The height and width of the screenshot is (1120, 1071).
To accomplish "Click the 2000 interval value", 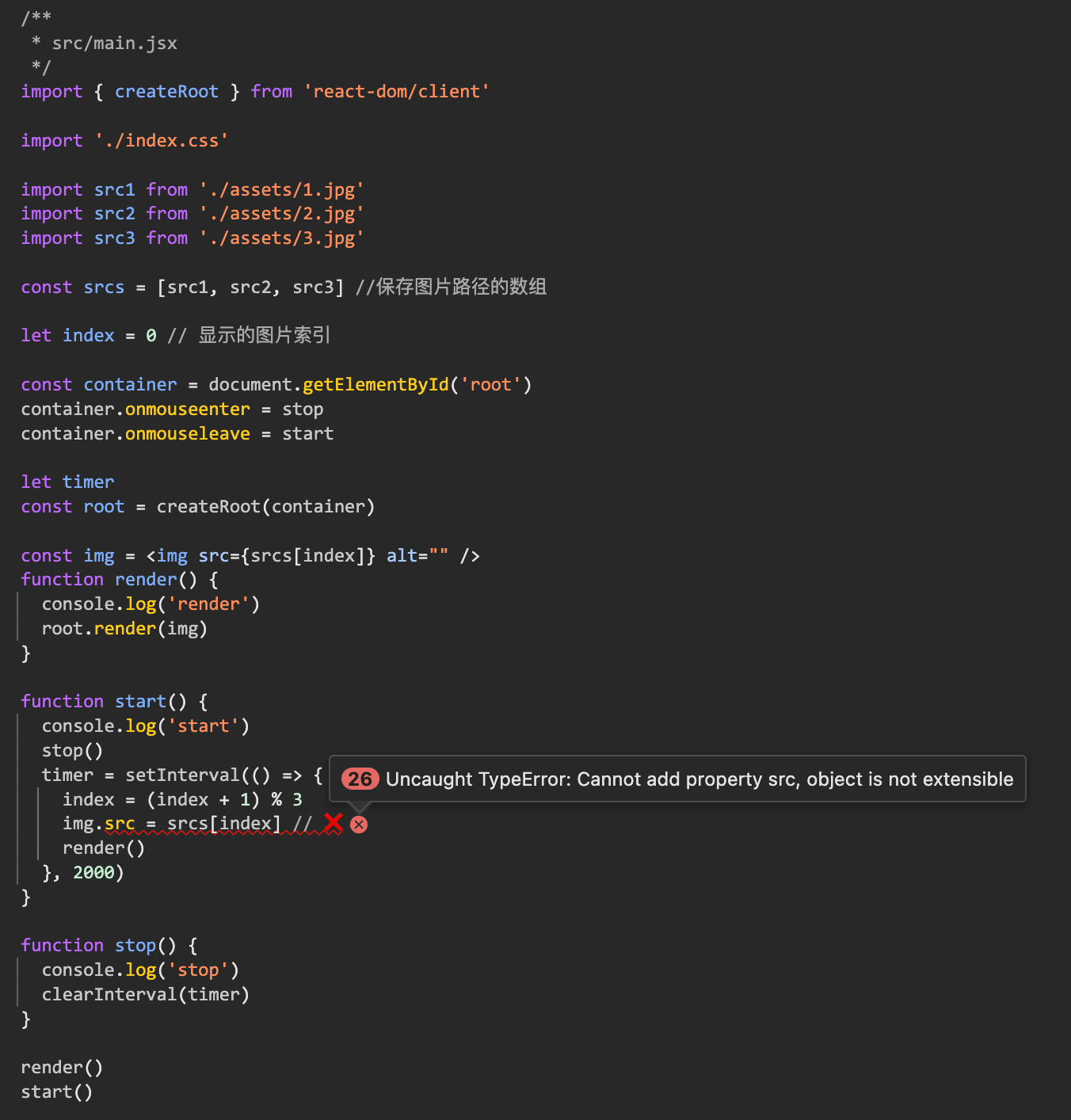I will click(x=93, y=873).
